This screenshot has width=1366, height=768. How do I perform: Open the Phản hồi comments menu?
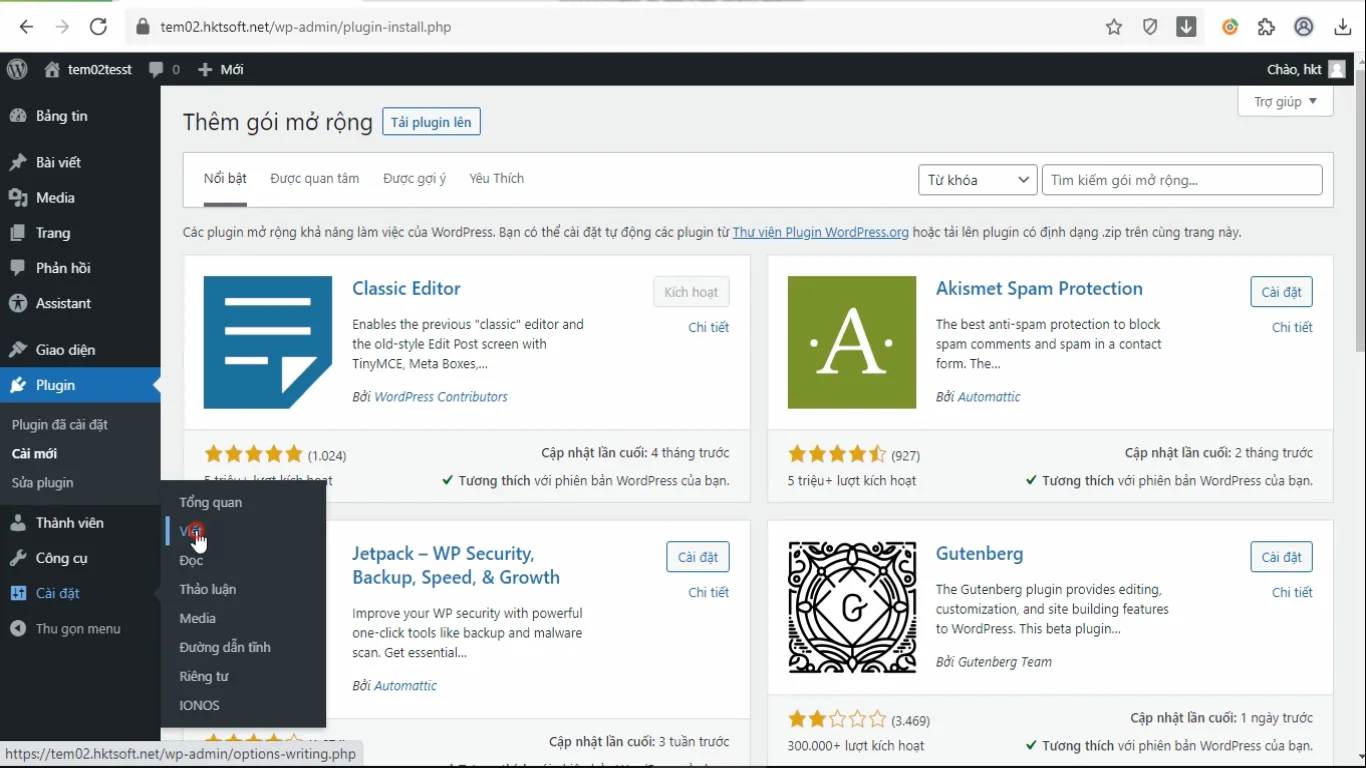80,267
